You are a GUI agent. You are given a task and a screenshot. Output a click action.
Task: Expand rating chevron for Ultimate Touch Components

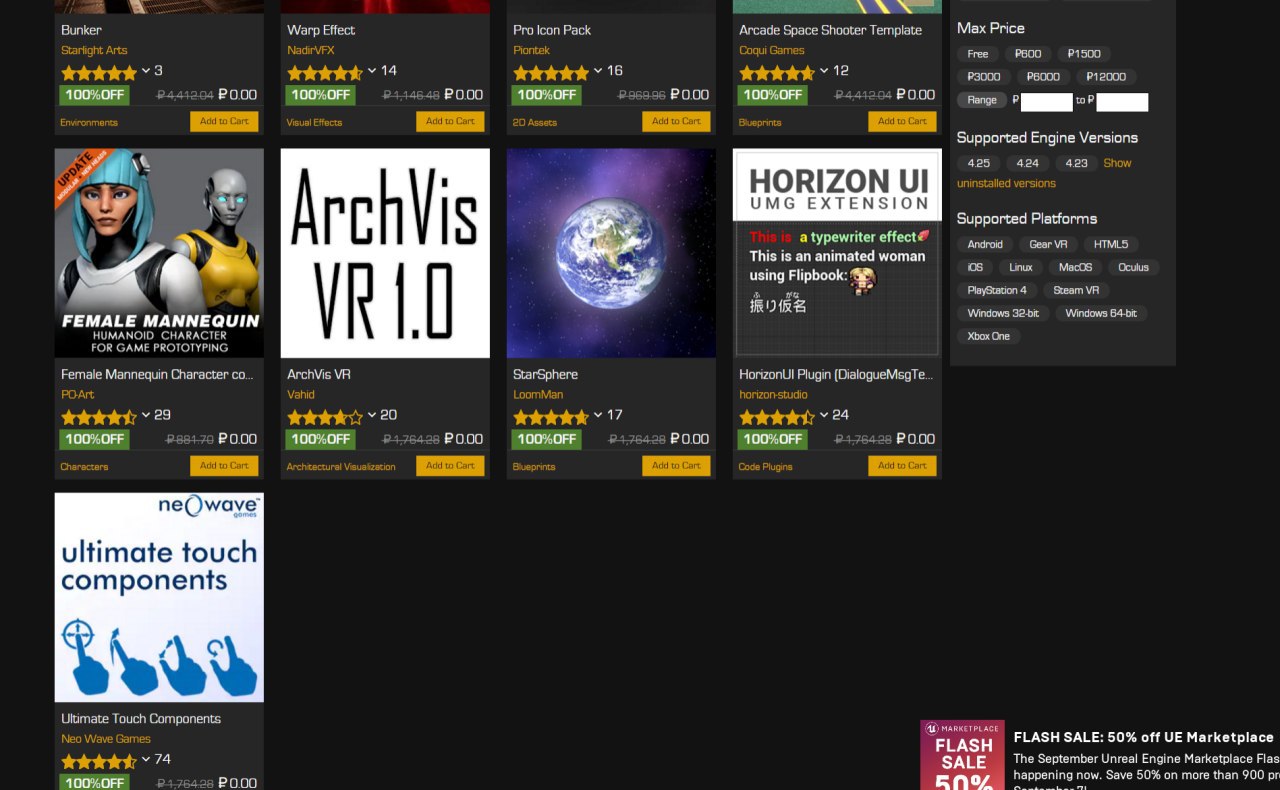point(146,759)
